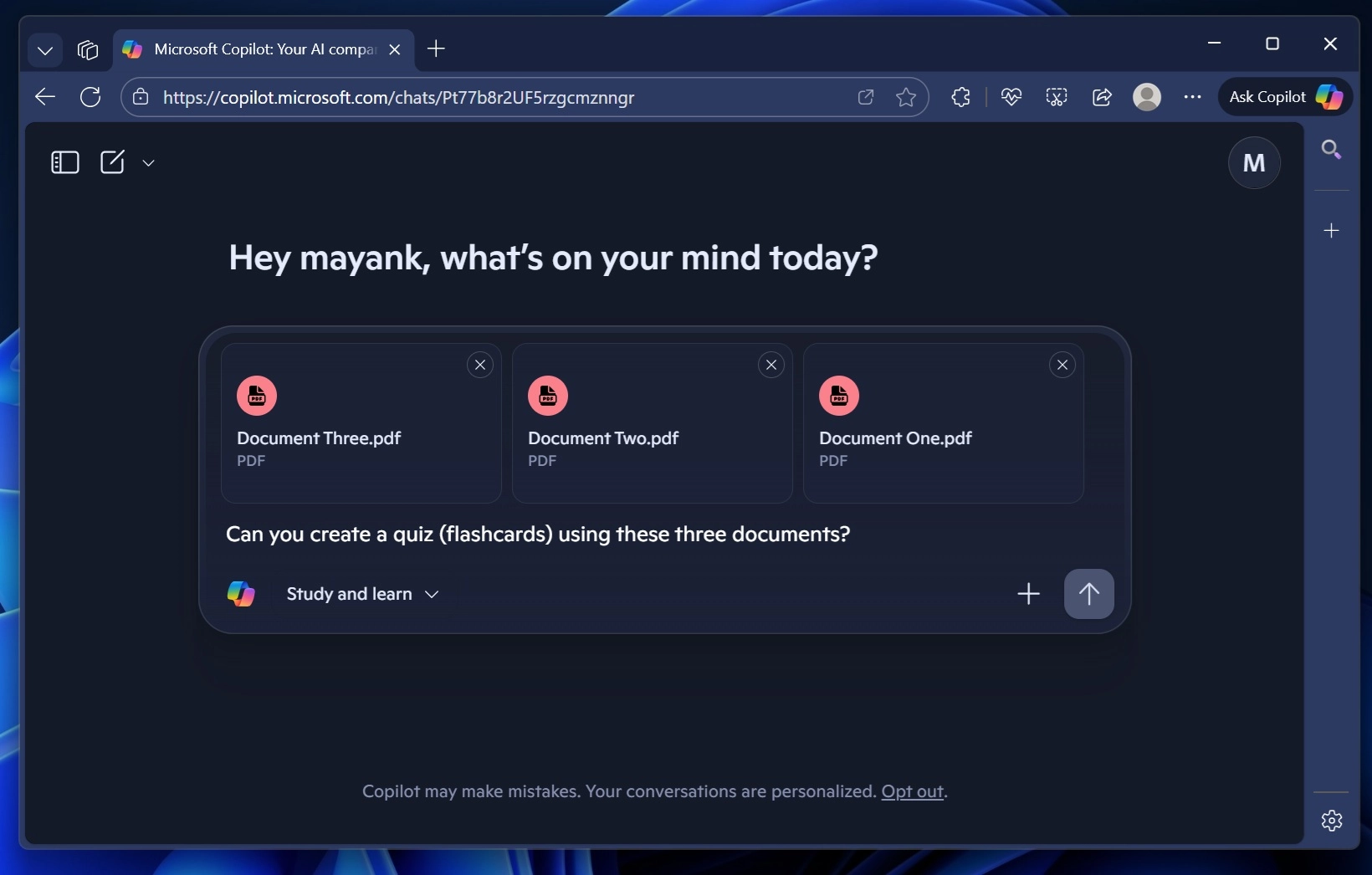Open the tab search dropdown
1372x875 pixels.
(x=44, y=50)
